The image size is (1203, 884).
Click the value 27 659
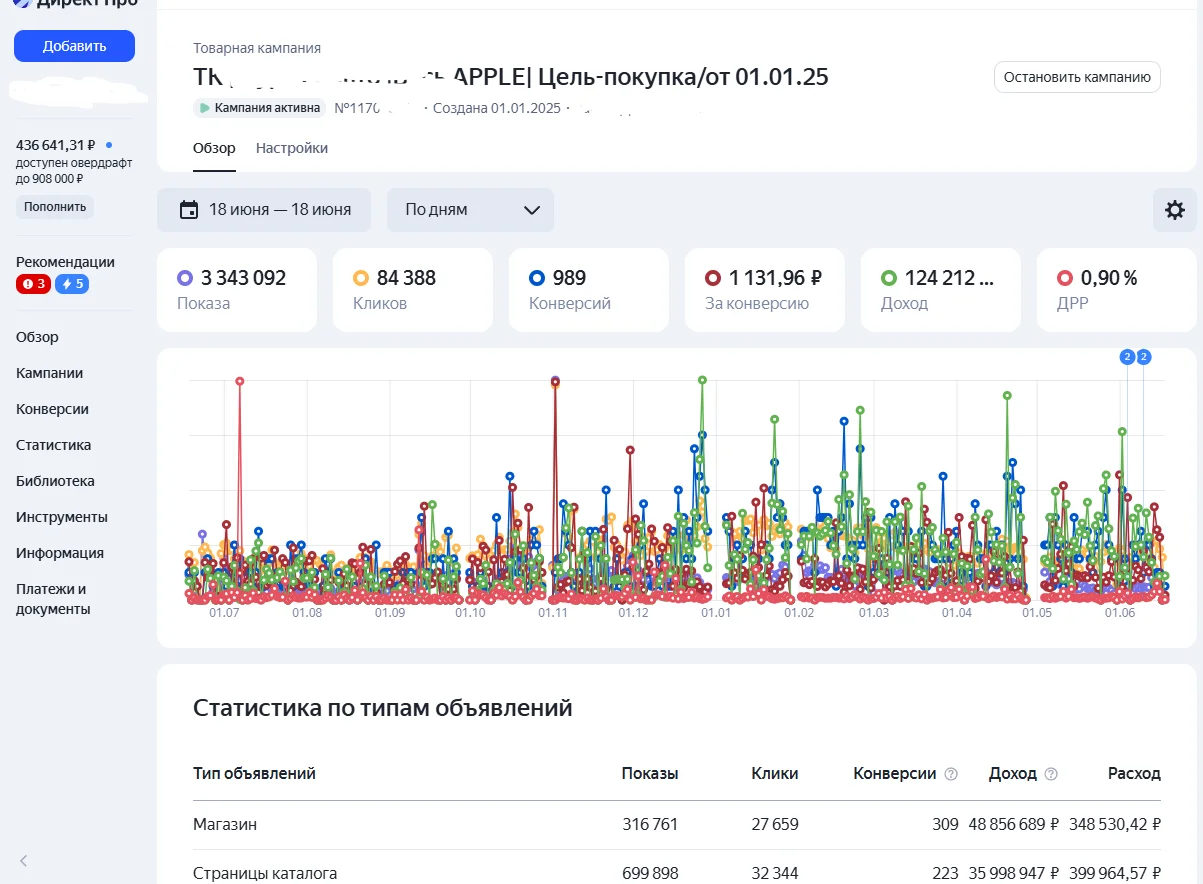775,825
